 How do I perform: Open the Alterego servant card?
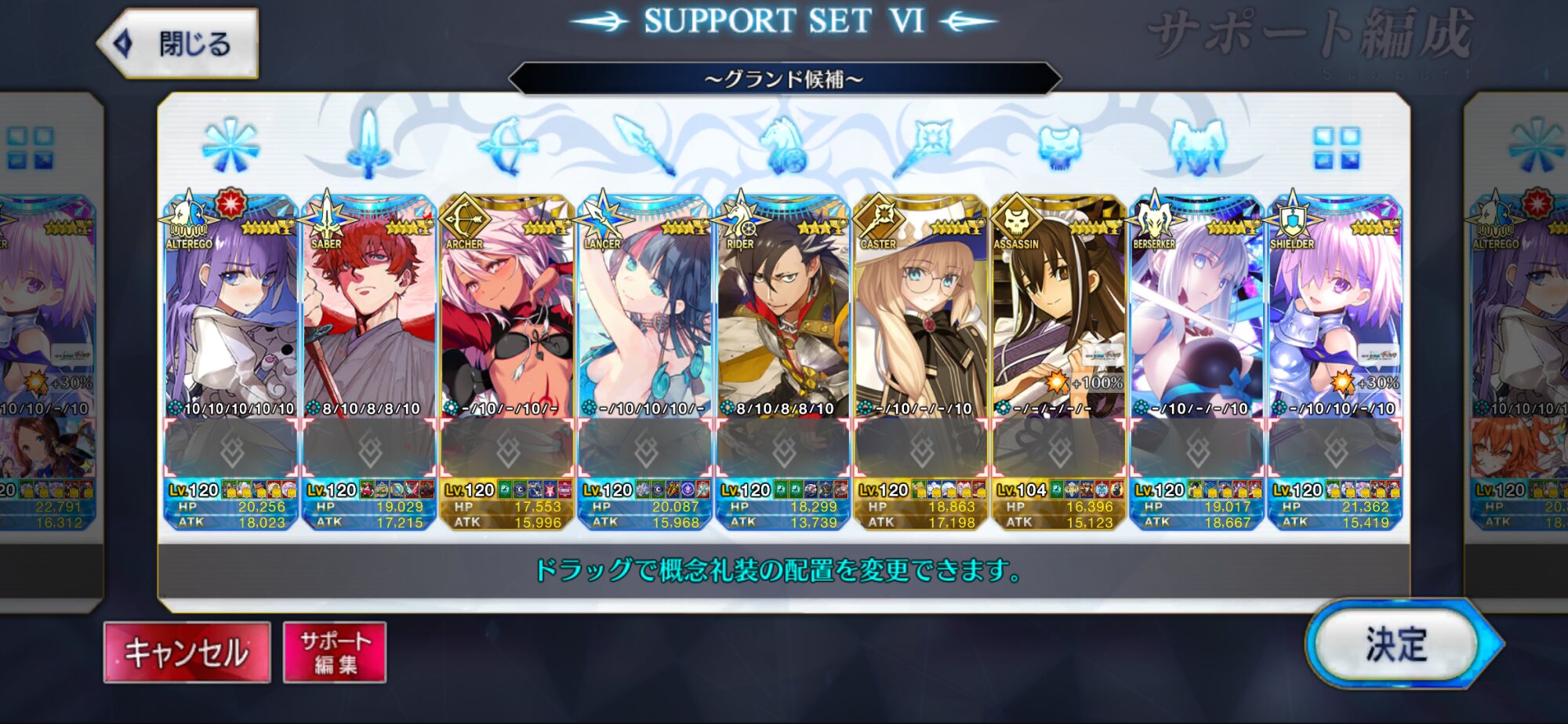(x=230, y=306)
